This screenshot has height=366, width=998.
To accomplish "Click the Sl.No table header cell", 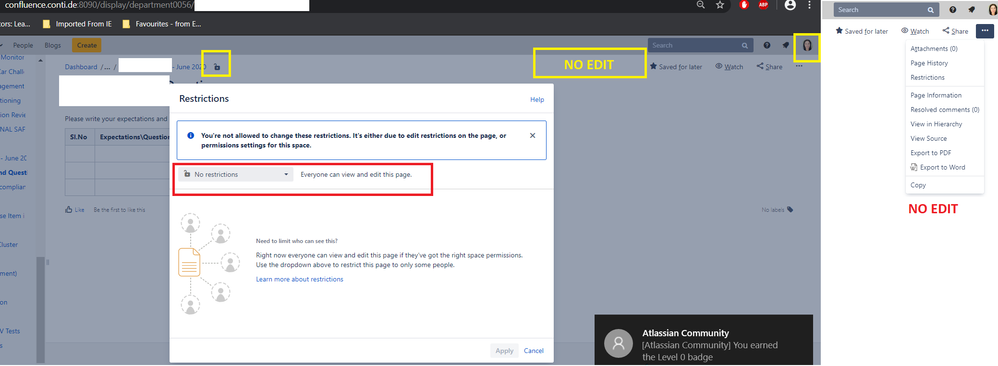I will [x=80, y=137].
